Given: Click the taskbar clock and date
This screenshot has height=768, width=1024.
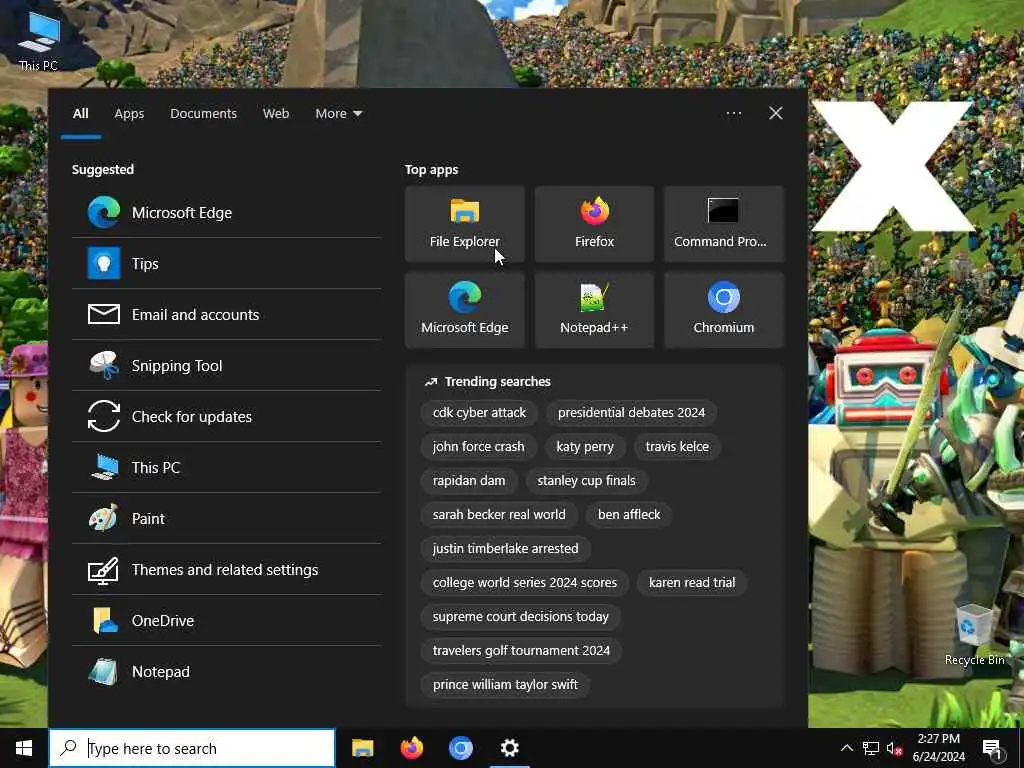Looking at the screenshot, I should pos(938,748).
